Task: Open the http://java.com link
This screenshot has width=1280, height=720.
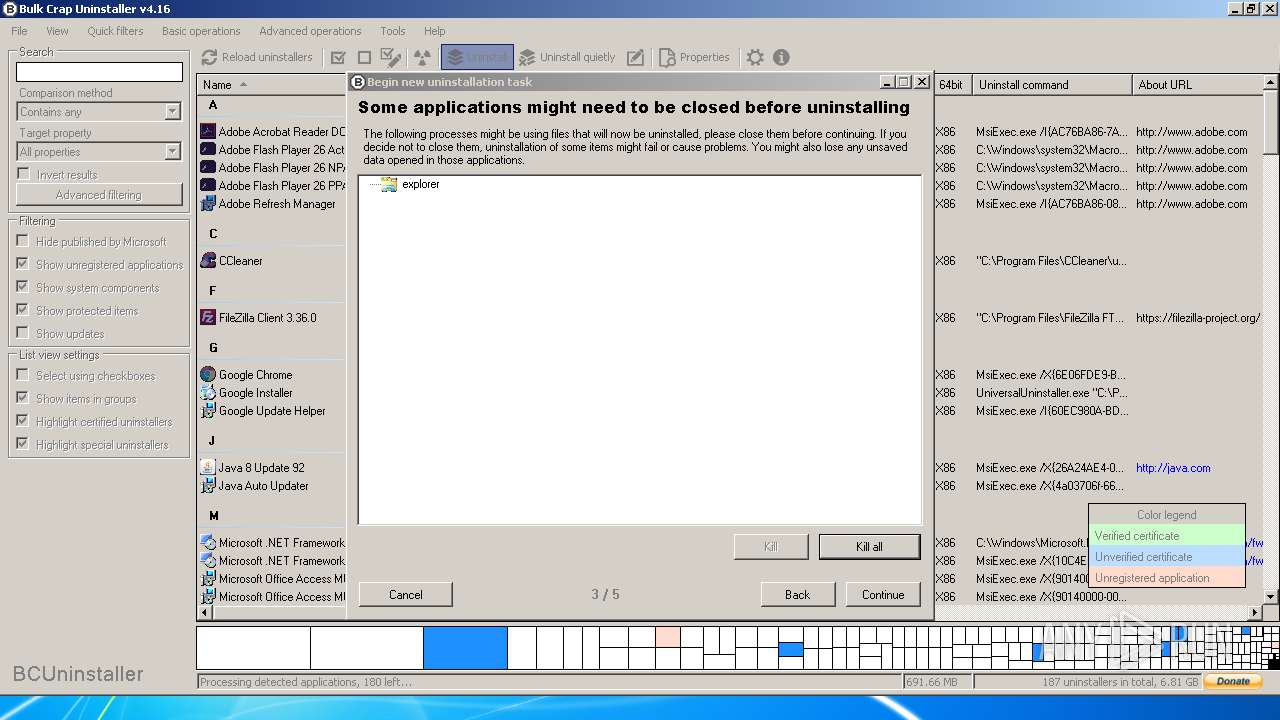Action: coord(1173,467)
